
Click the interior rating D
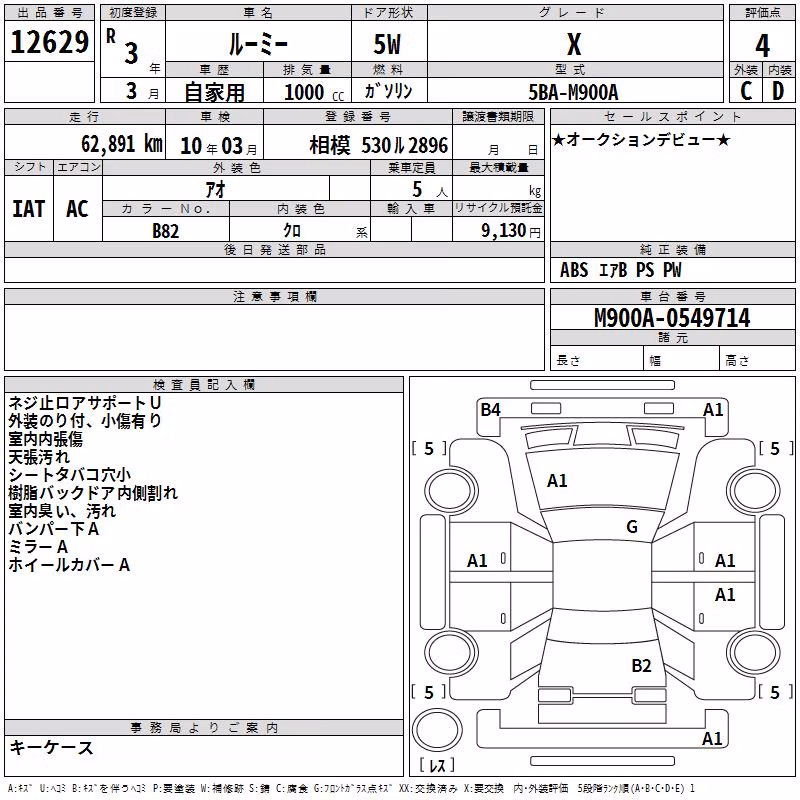[778, 91]
